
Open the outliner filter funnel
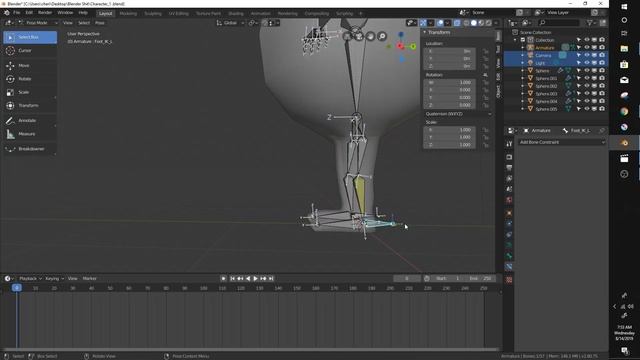point(589,23)
